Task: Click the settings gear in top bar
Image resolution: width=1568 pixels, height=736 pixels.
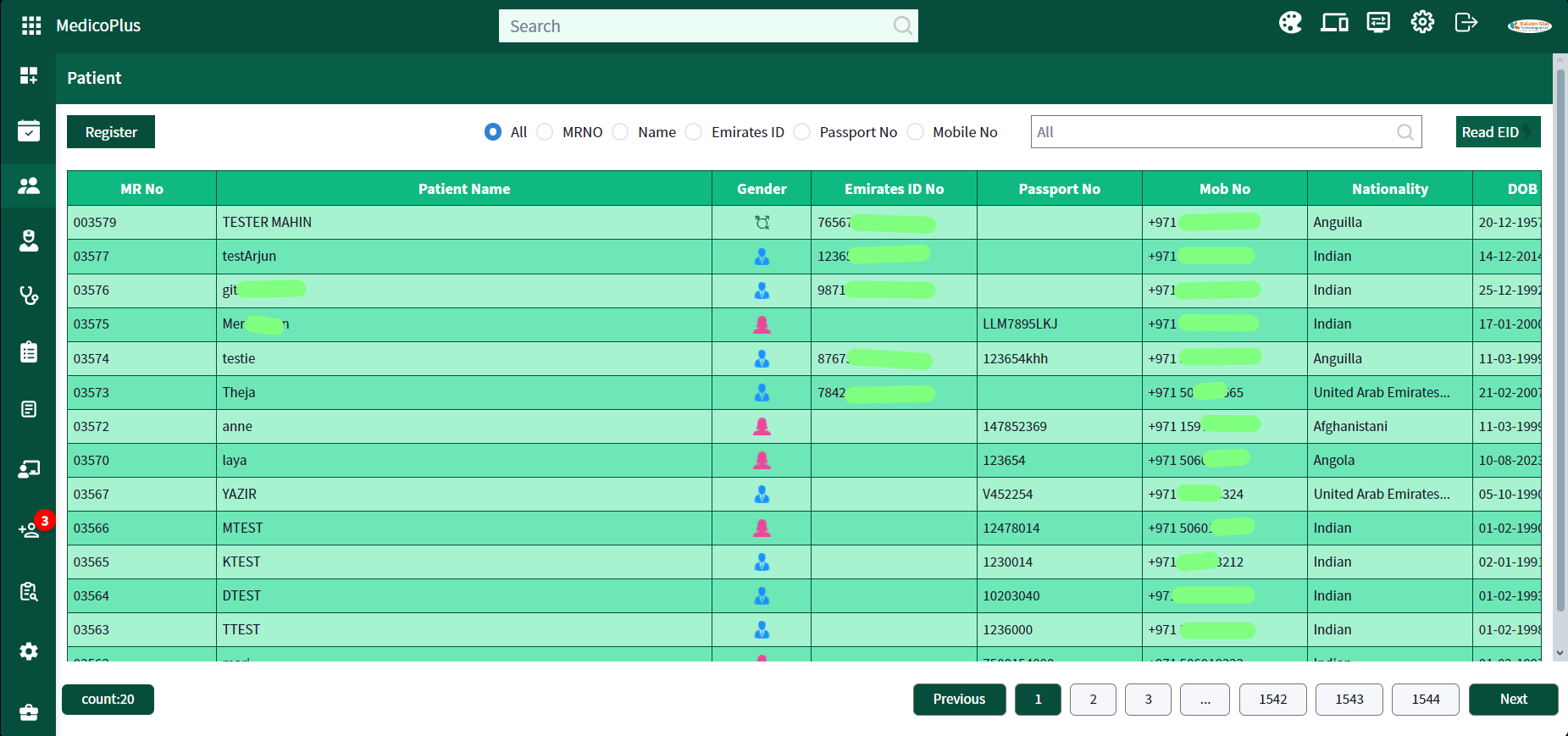Action: 1422,23
